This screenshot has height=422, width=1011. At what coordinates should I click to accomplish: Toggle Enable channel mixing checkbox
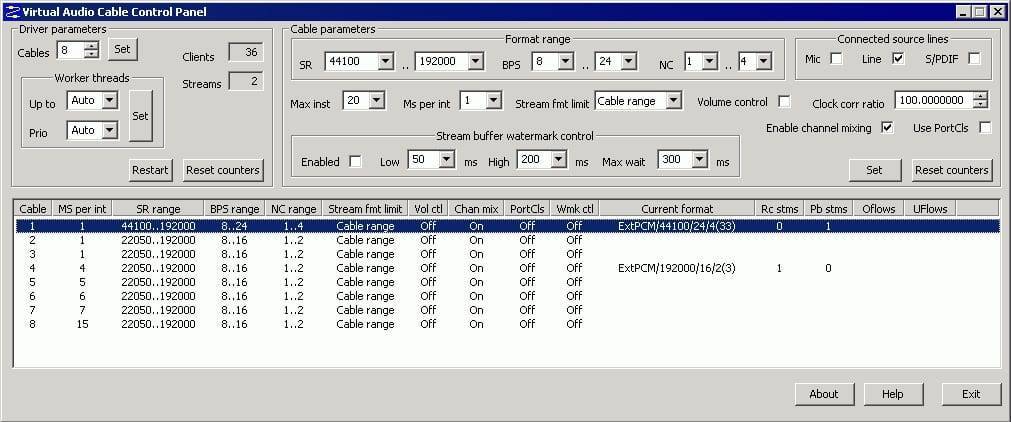(887, 128)
